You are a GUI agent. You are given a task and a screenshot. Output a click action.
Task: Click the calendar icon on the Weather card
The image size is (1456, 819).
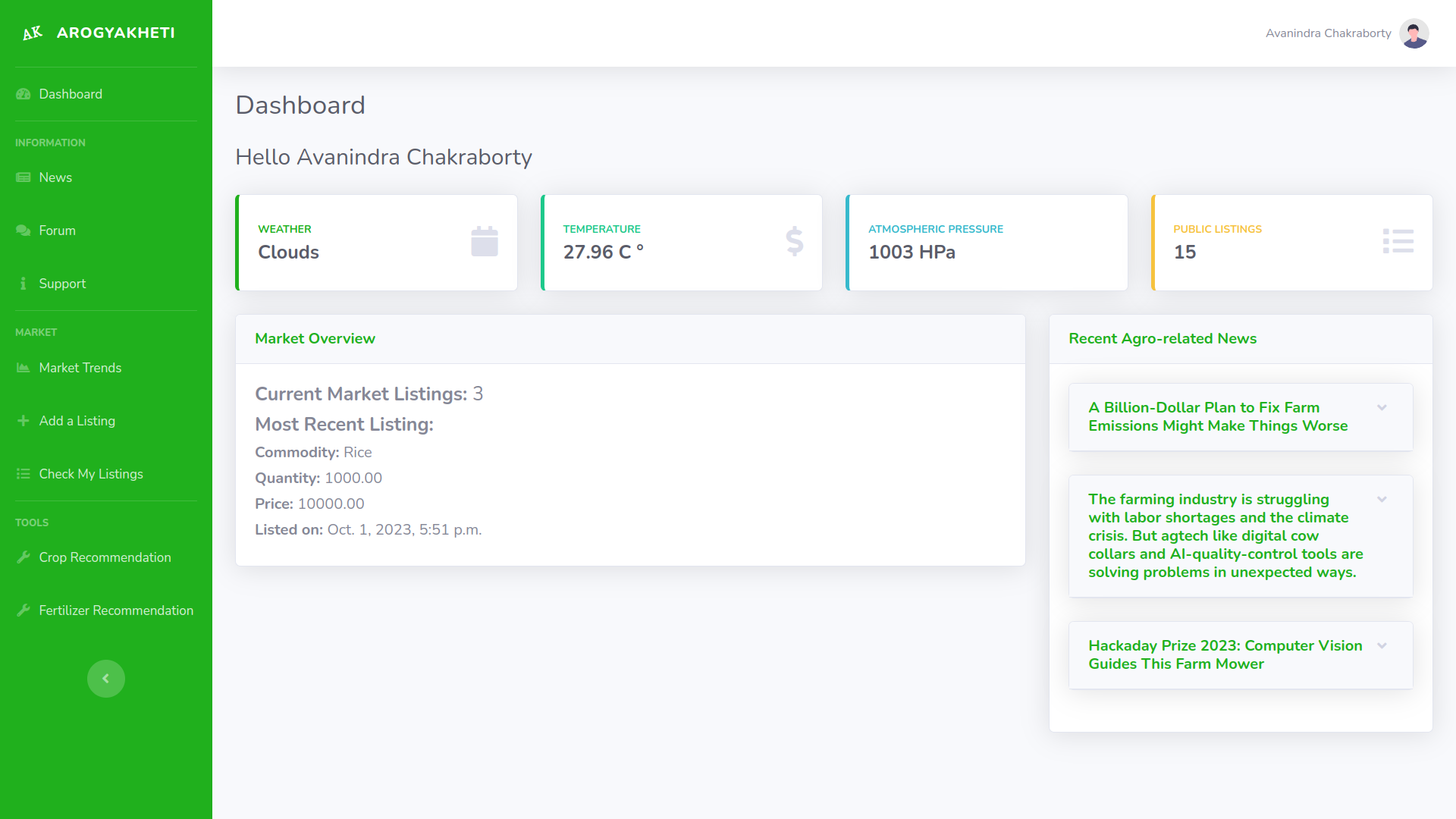484,241
